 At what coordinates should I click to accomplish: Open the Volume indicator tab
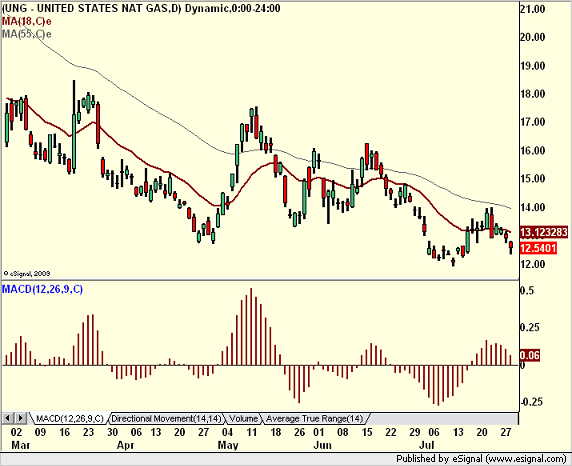(244, 419)
